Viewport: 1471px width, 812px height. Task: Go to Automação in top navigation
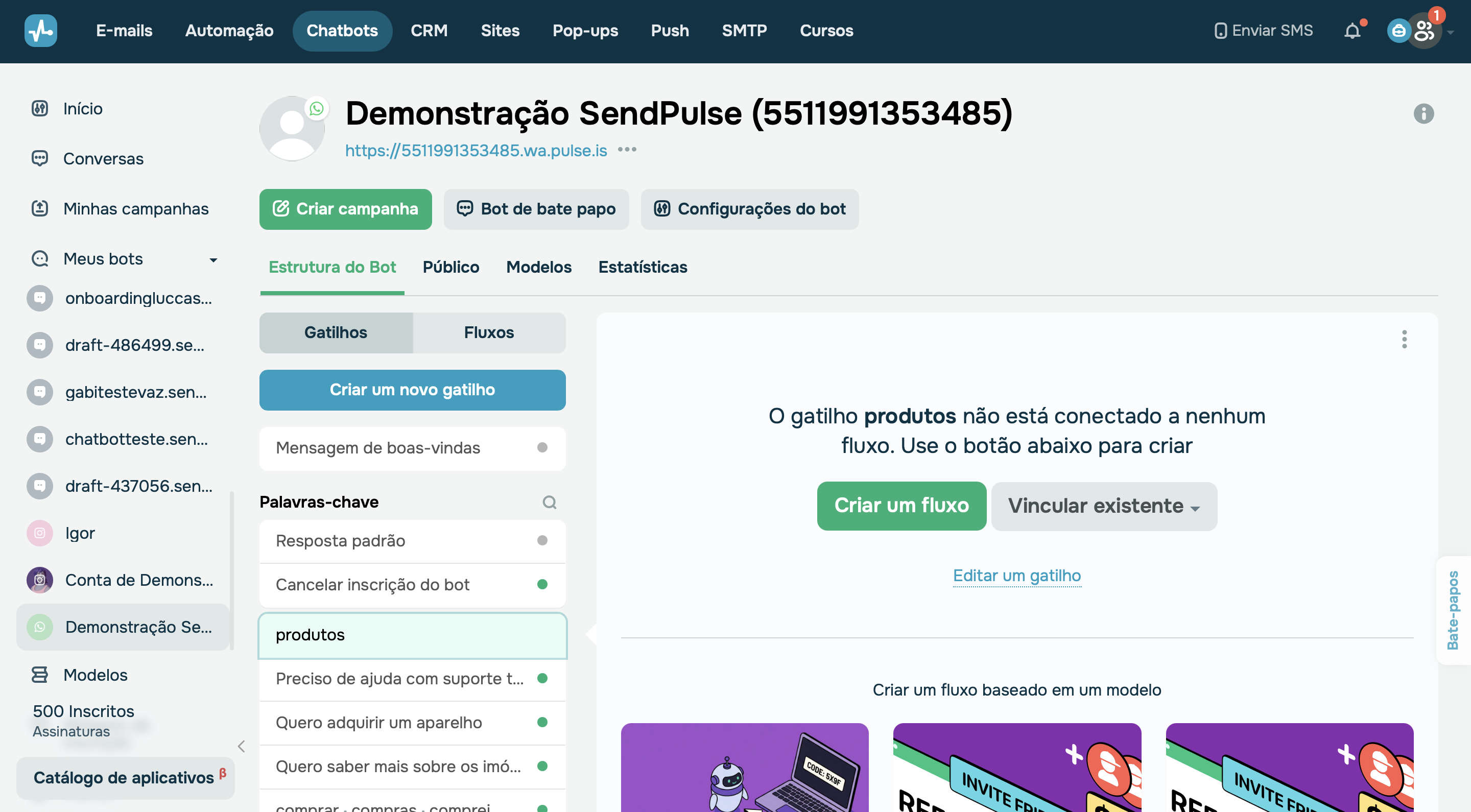point(229,31)
